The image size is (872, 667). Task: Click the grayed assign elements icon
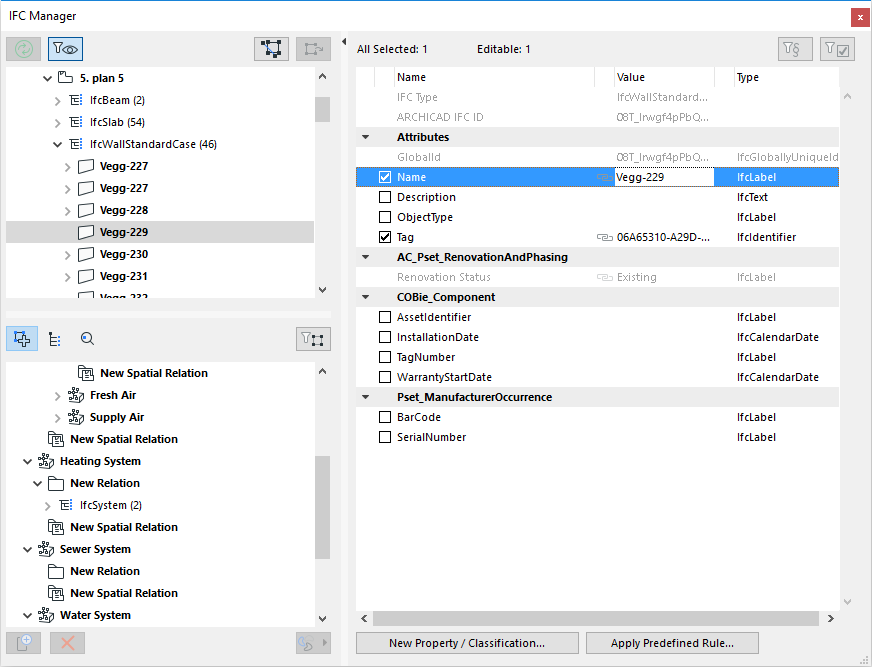click(x=314, y=49)
